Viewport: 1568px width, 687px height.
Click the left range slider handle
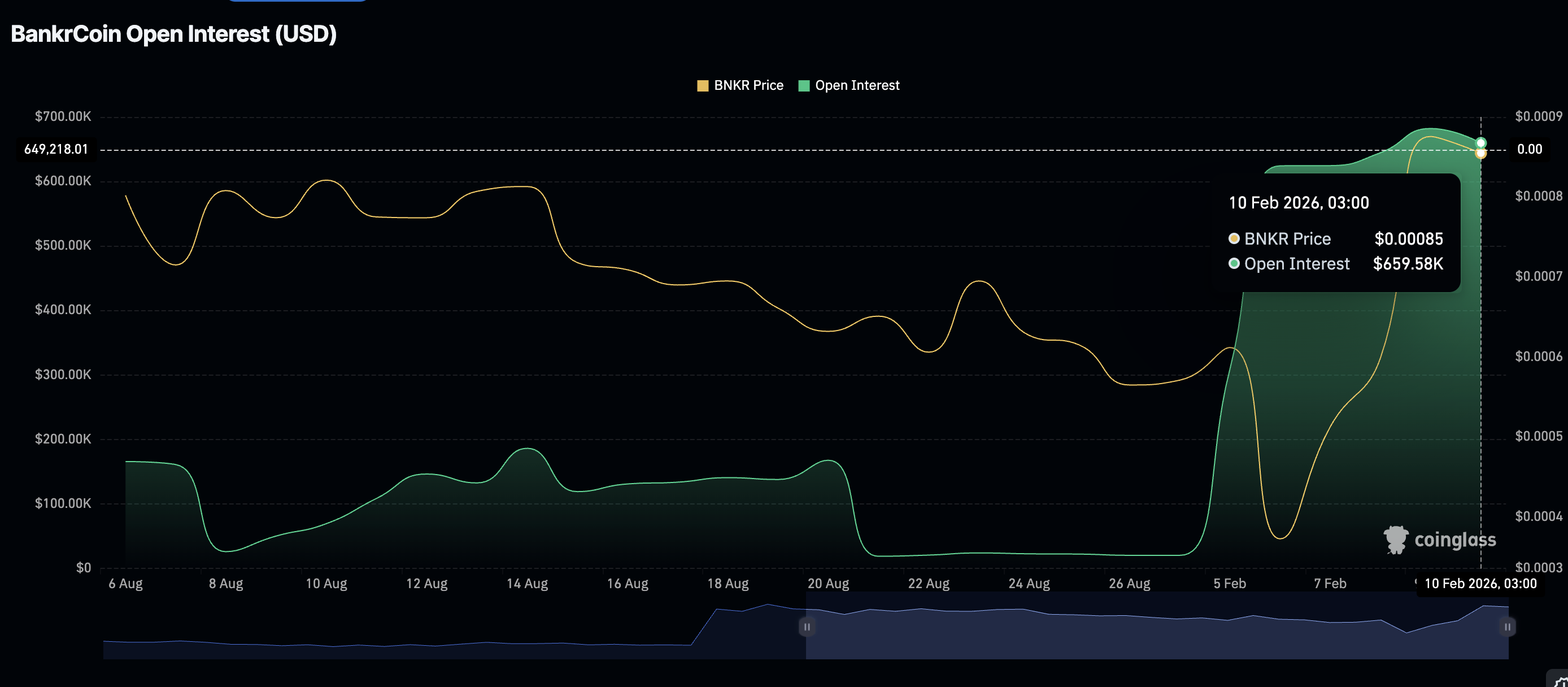pyautogui.click(x=807, y=627)
